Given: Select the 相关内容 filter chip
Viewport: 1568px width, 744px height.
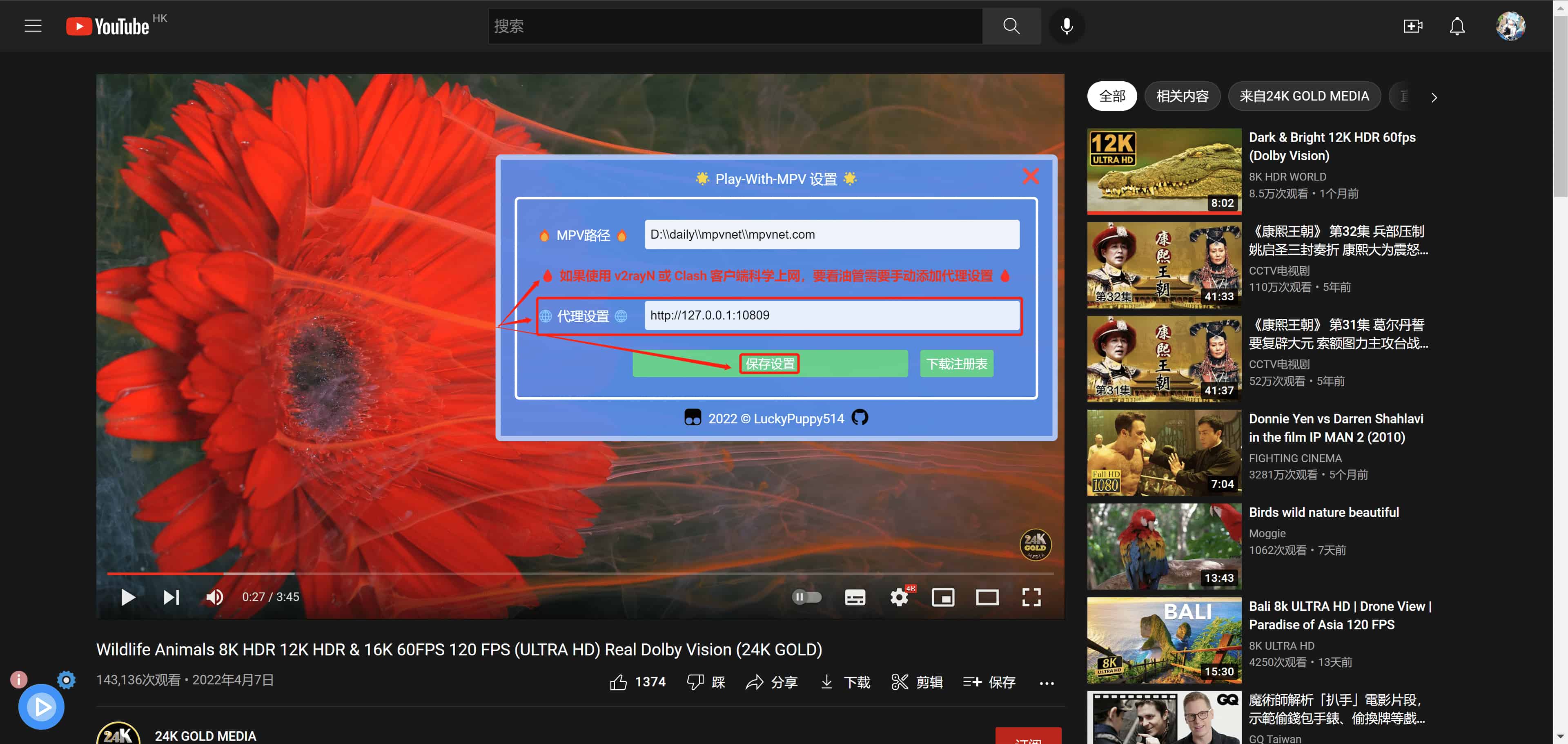Looking at the screenshot, I should coord(1182,96).
